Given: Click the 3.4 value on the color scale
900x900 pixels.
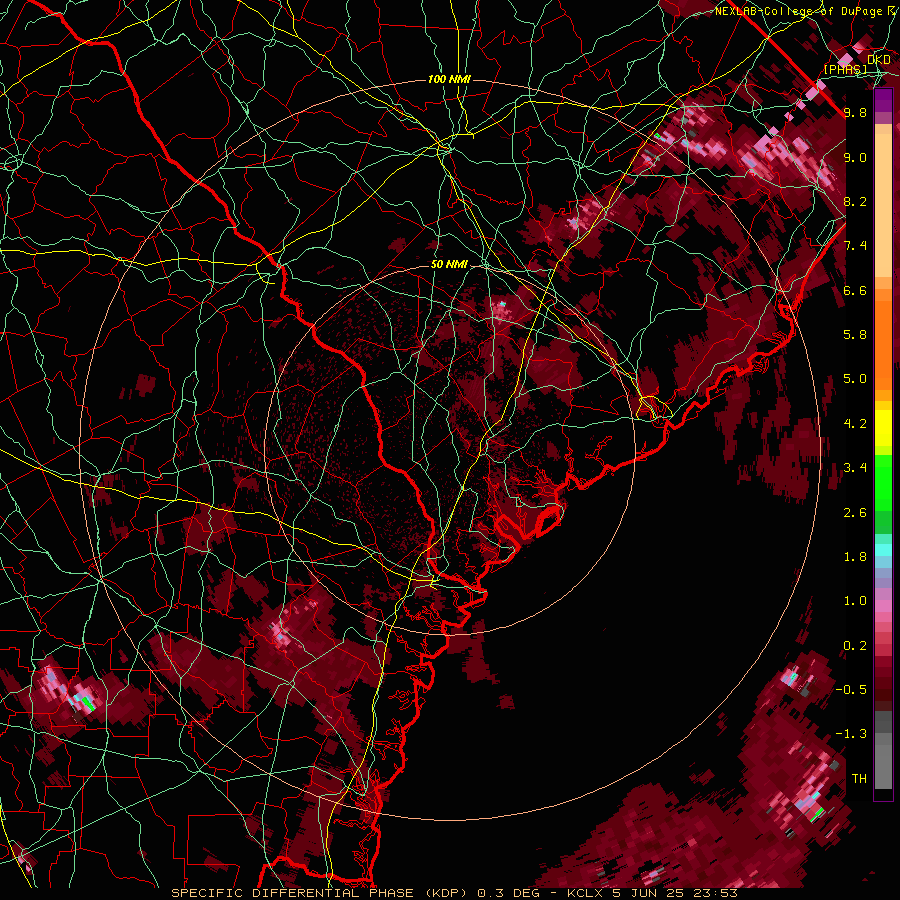Looking at the screenshot, I should pos(855,468).
